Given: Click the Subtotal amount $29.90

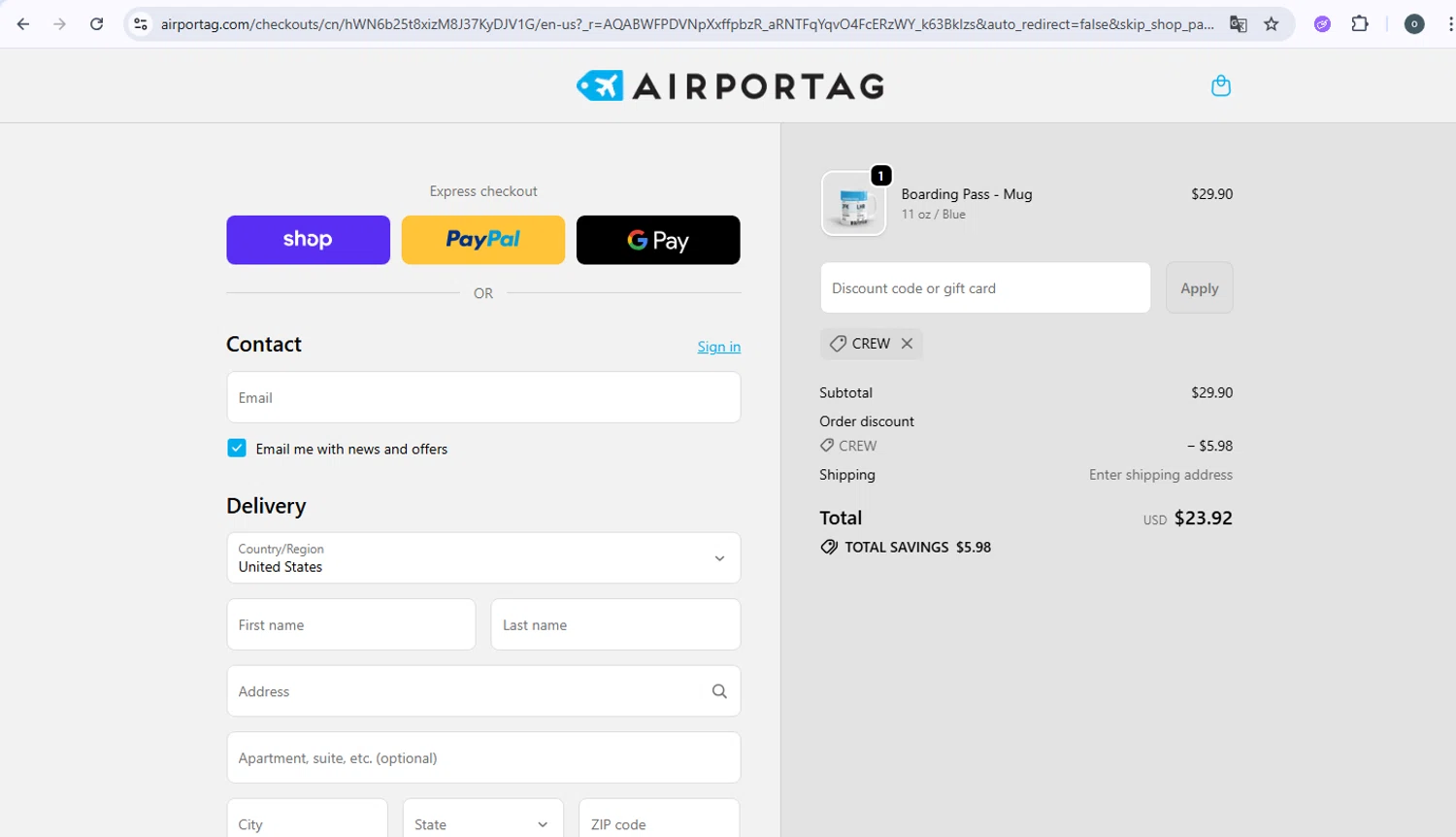Looking at the screenshot, I should (x=1212, y=392).
